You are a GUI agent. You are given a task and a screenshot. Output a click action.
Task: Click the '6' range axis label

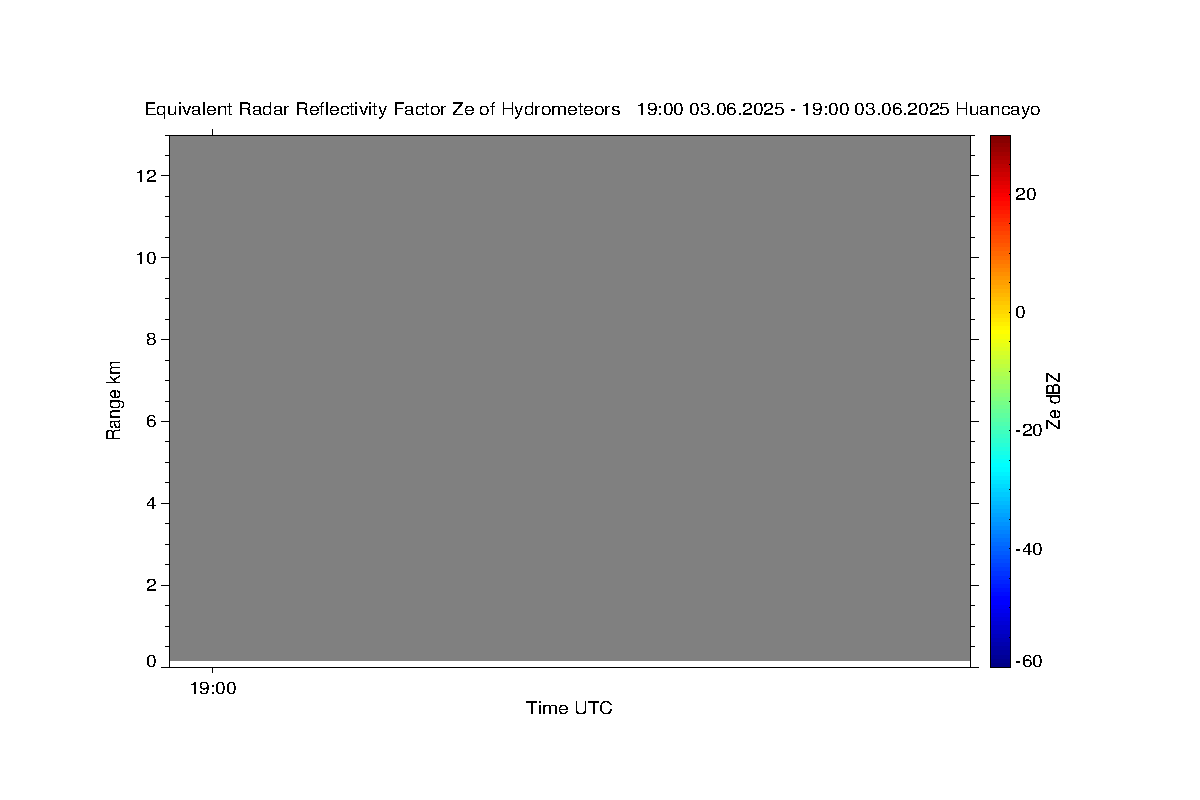click(x=153, y=421)
